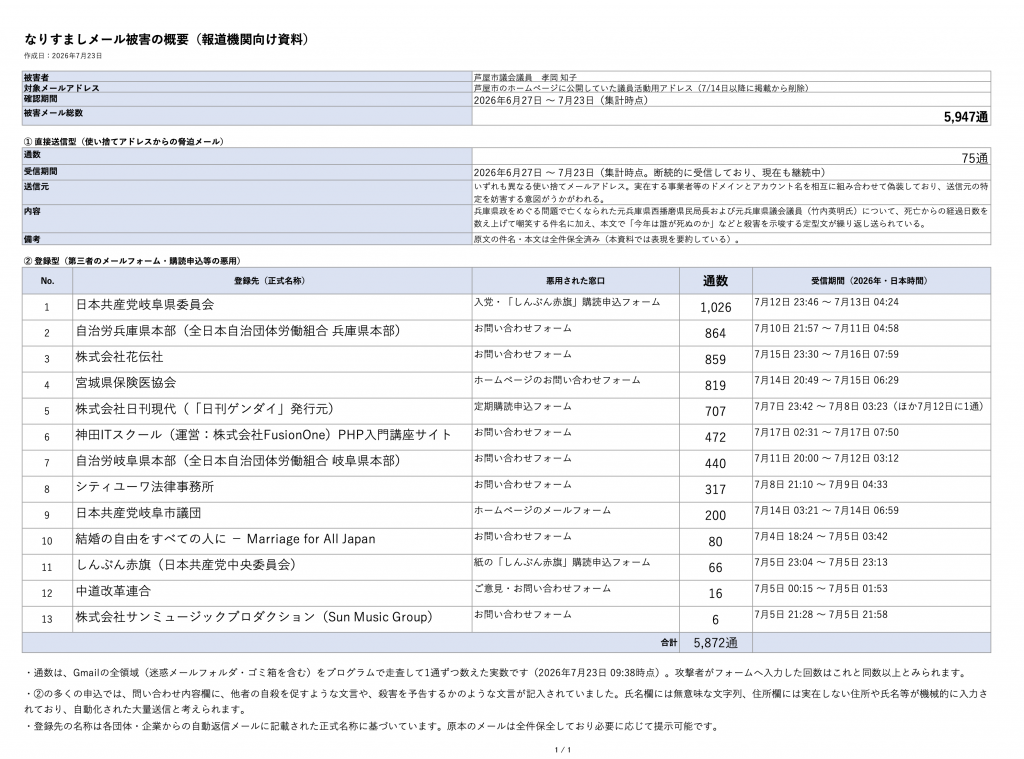Screen dimensions: 1024x759
Task: Click the period 7月17日 02:31 〜 7月17日 07:50
Action: (826, 432)
